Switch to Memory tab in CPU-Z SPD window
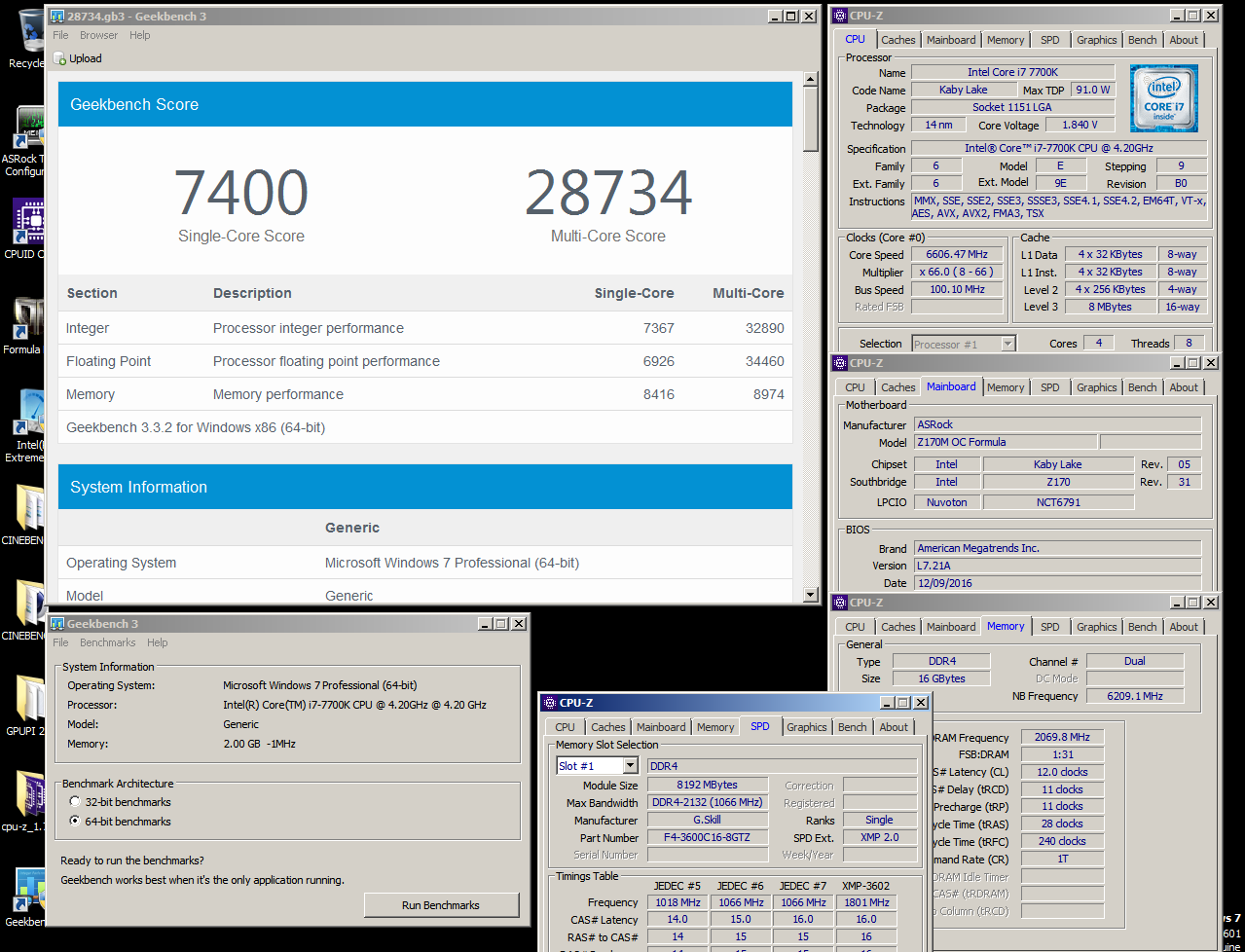 pos(715,727)
